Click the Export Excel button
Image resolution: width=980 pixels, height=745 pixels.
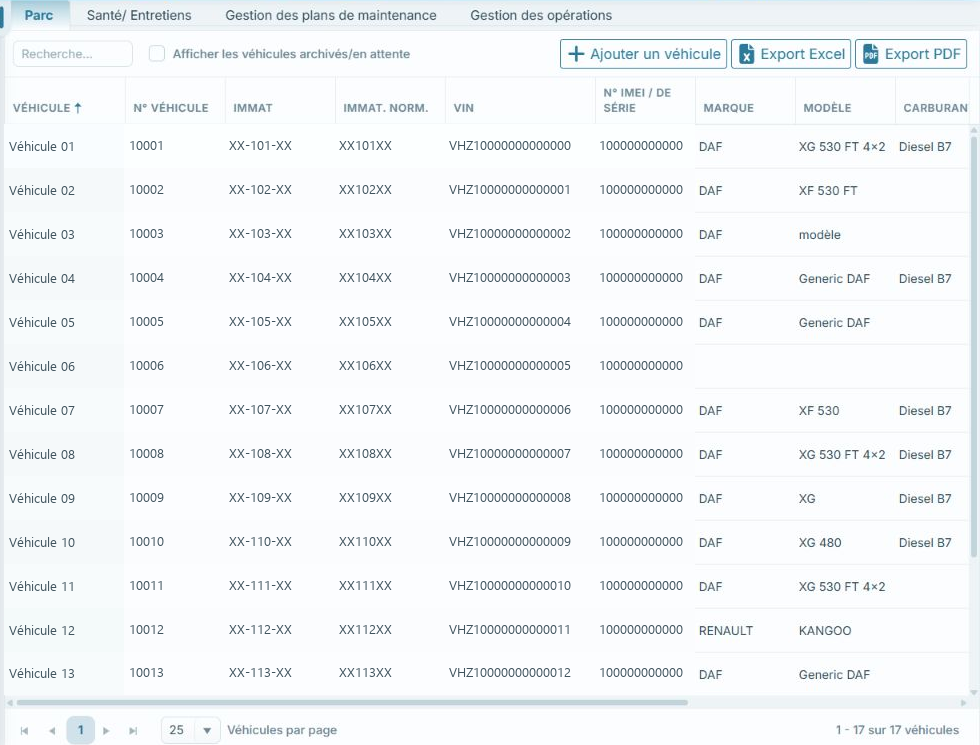[791, 54]
